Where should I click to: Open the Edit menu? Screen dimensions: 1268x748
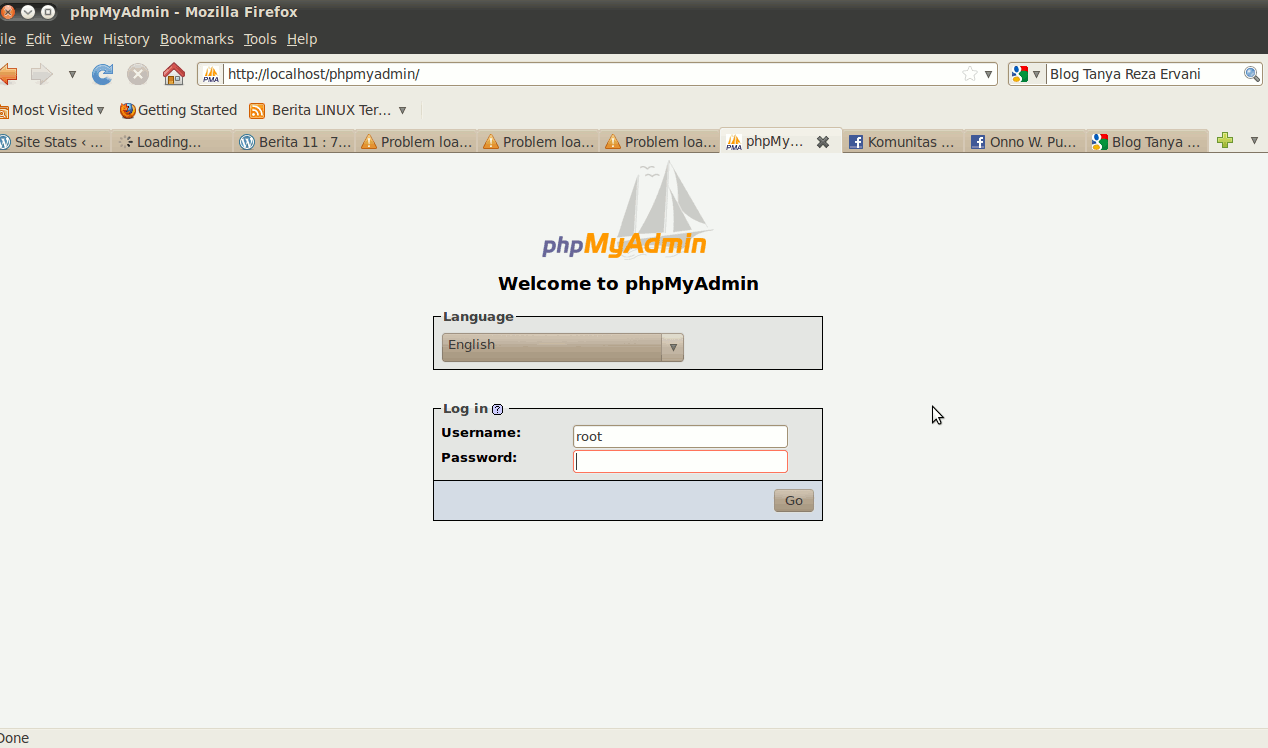38,39
